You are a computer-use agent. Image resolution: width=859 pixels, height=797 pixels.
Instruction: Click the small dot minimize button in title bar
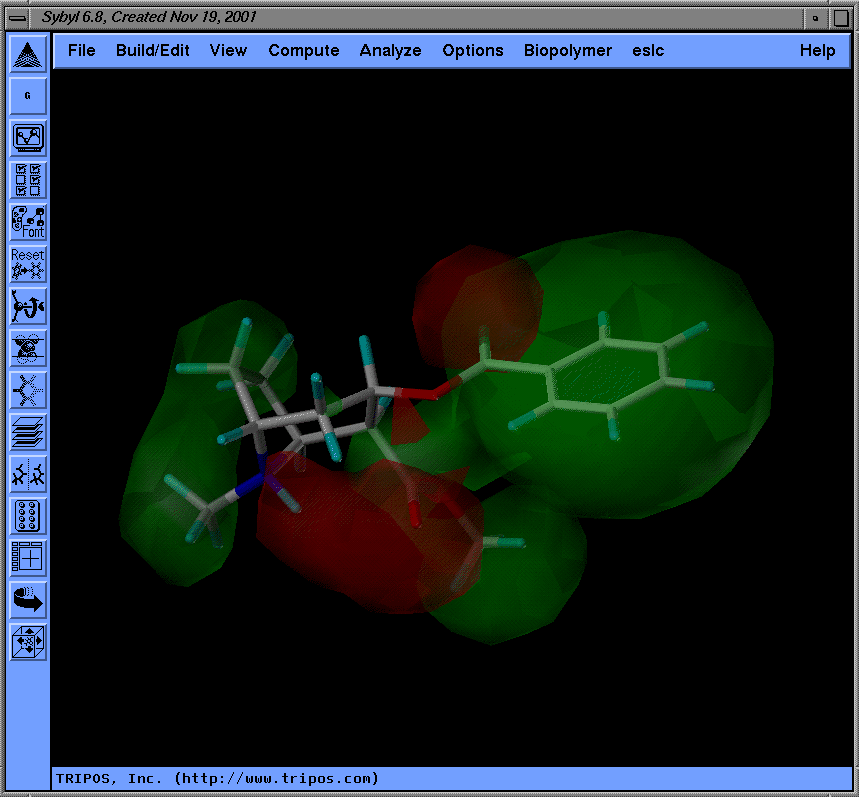pos(816,18)
